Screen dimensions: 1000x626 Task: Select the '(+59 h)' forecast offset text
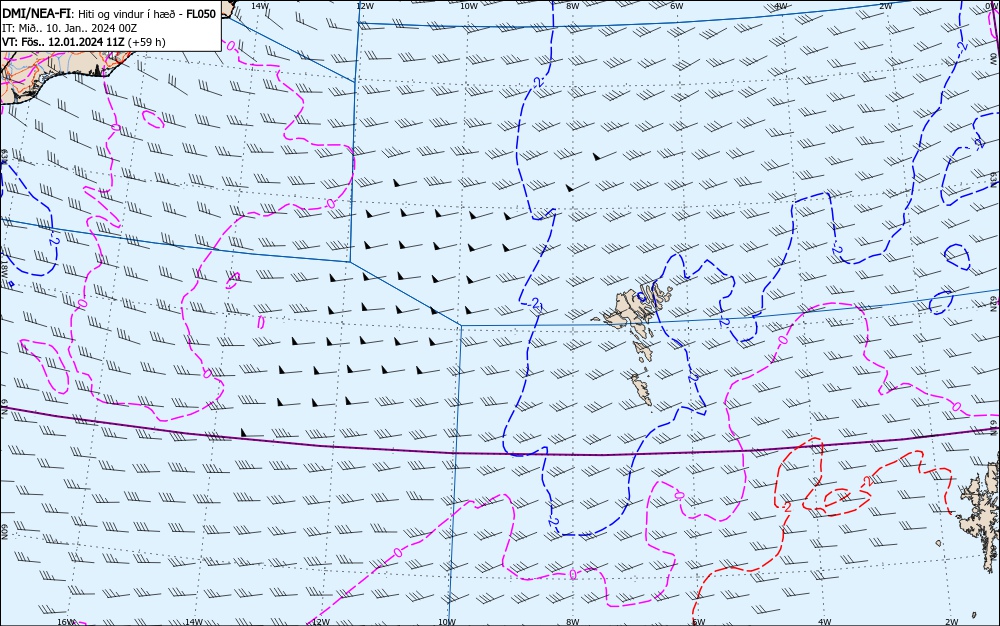click(146, 42)
